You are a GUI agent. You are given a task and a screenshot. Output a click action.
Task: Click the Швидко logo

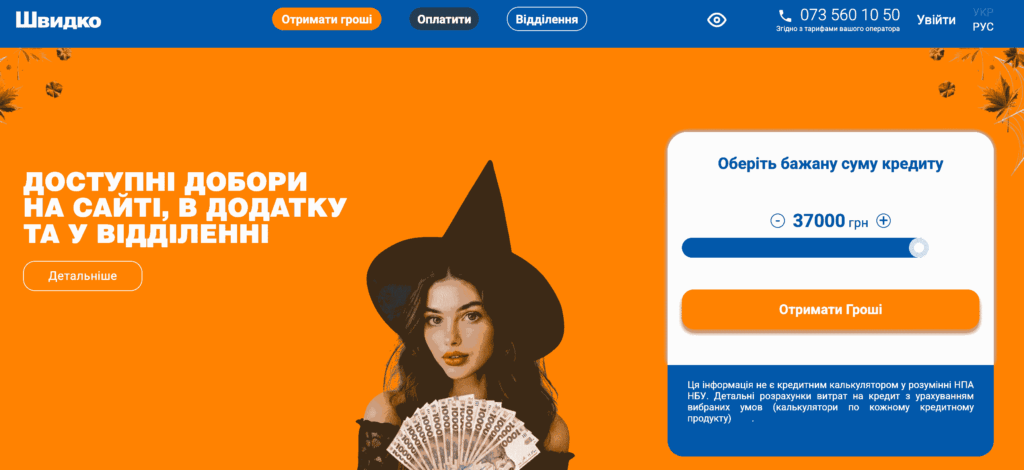(59, 20)
